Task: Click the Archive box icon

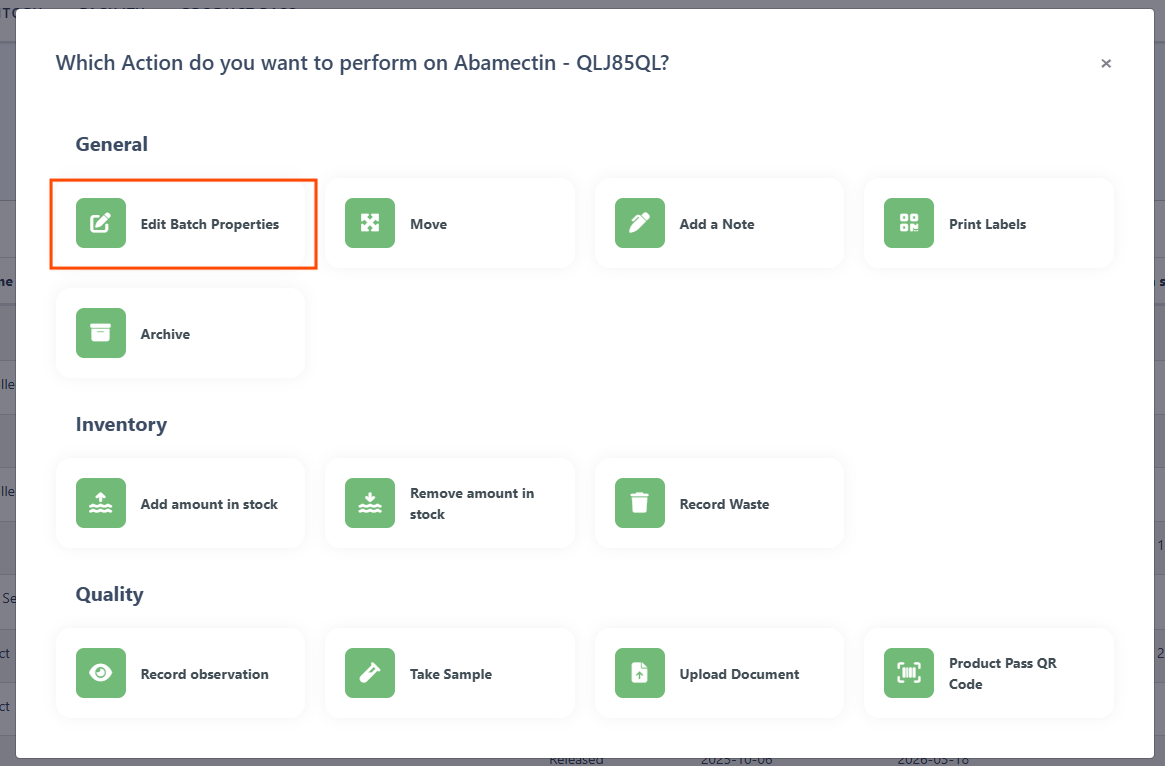Action: 101,333
